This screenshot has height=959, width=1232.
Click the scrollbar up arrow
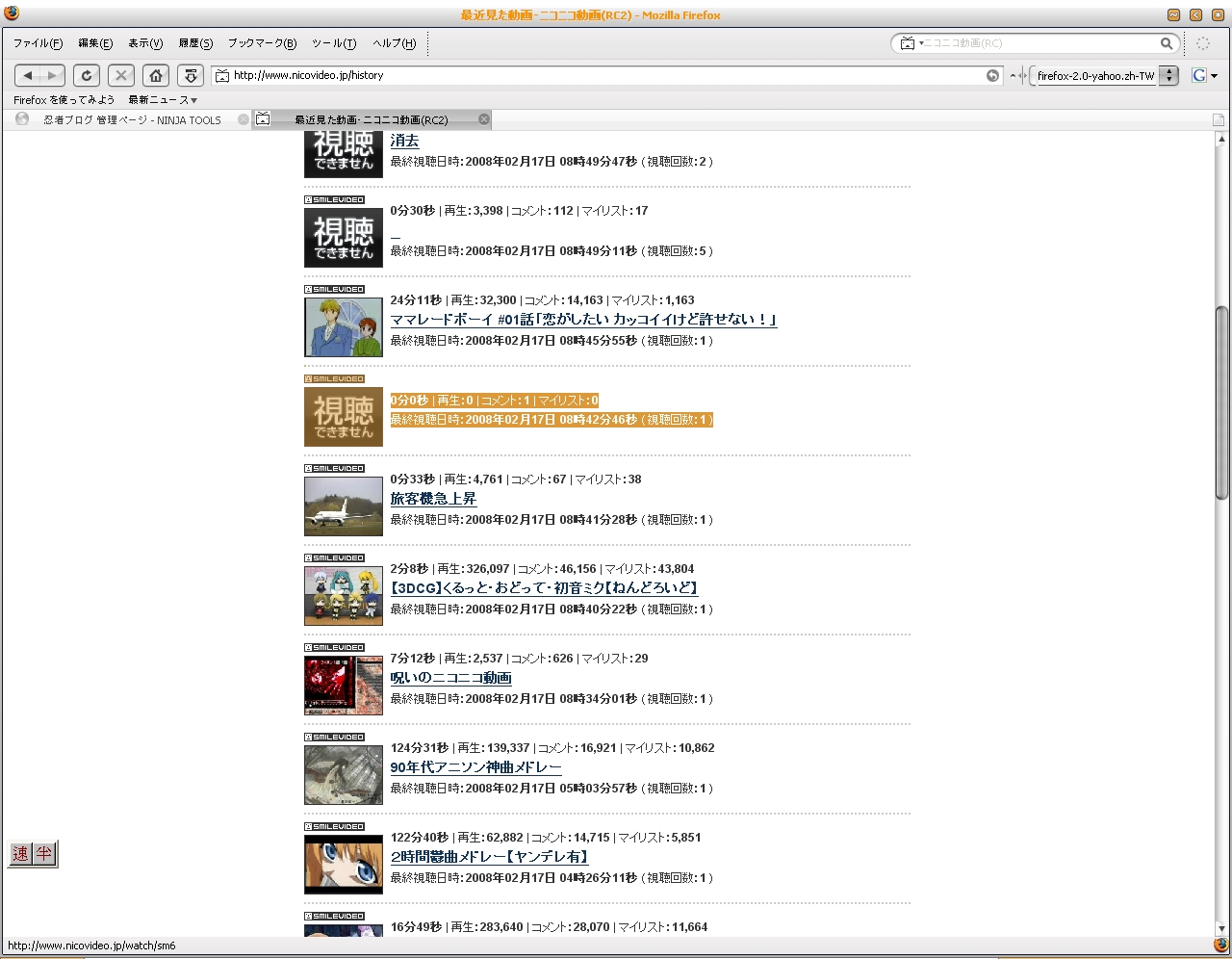click(1221, 139)
